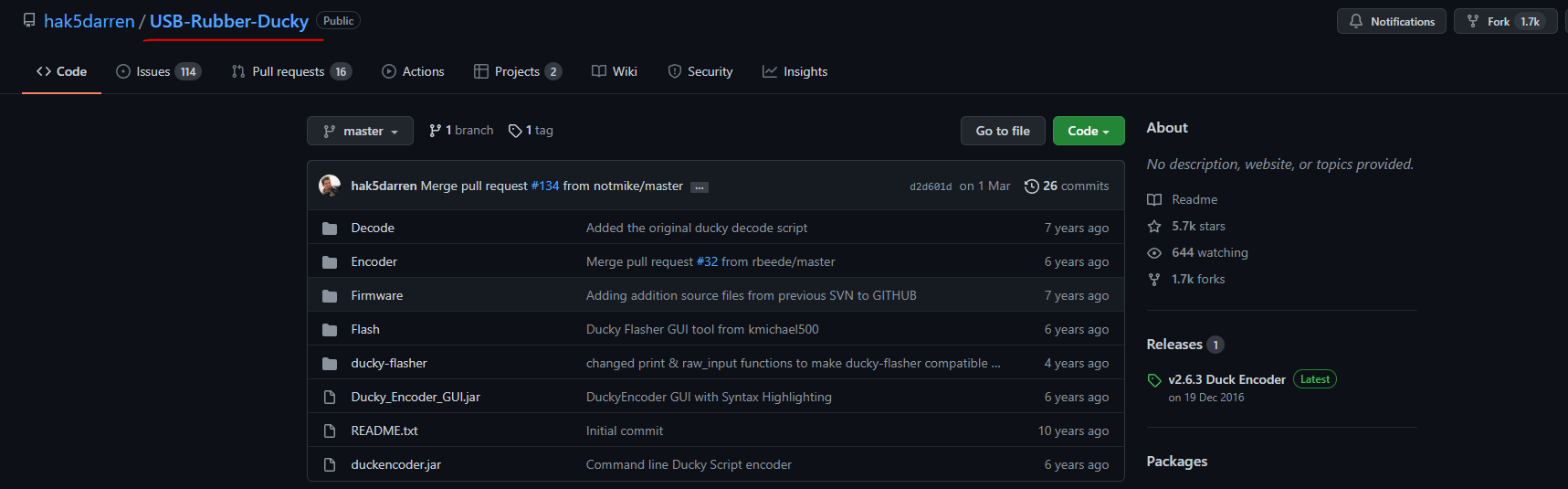This screenshot has width=1568, height=489.
Task: Click the README.txt file icon
Action: 330,431
